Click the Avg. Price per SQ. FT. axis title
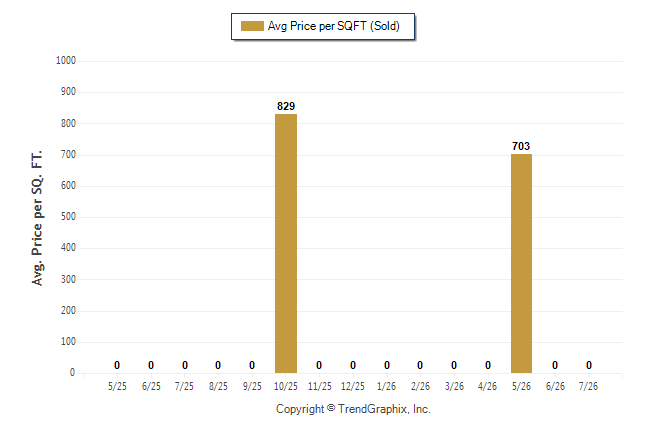This screenshot has height=434, width=646. pos(37,218)
